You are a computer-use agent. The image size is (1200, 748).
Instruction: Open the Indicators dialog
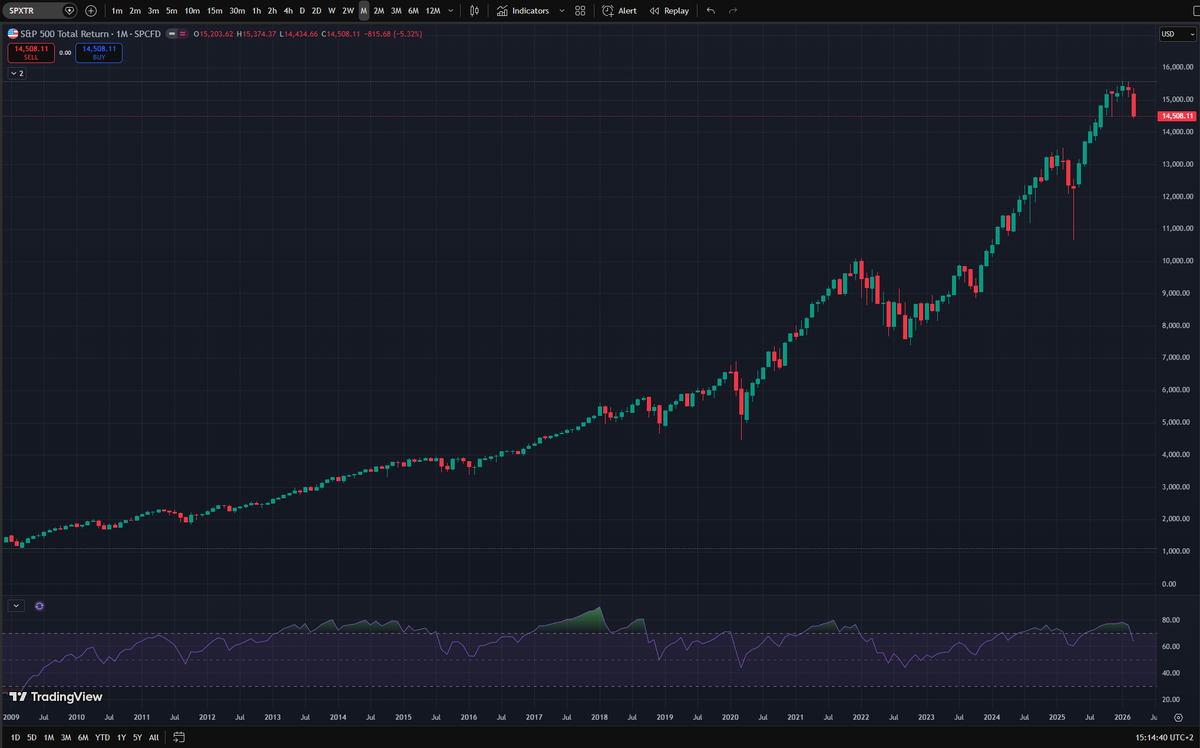pyautogui.click(x=523, y=10)
